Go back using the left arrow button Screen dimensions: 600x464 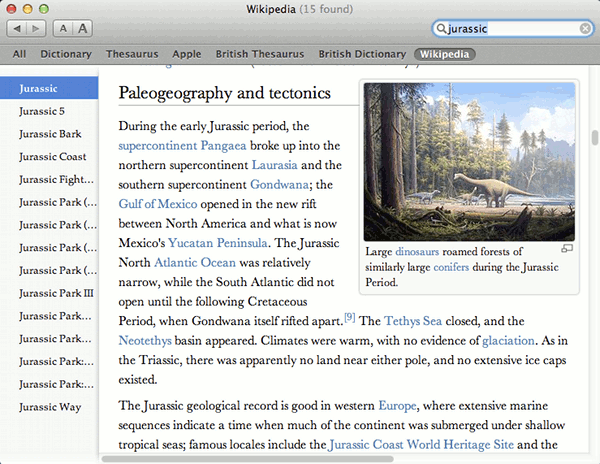pos(19,30)
